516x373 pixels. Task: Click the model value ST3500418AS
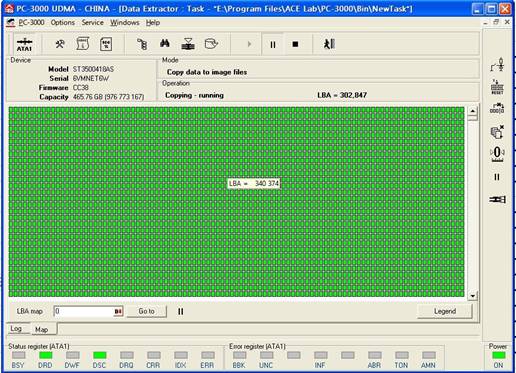pyautogui.click(x=93, y=69)
